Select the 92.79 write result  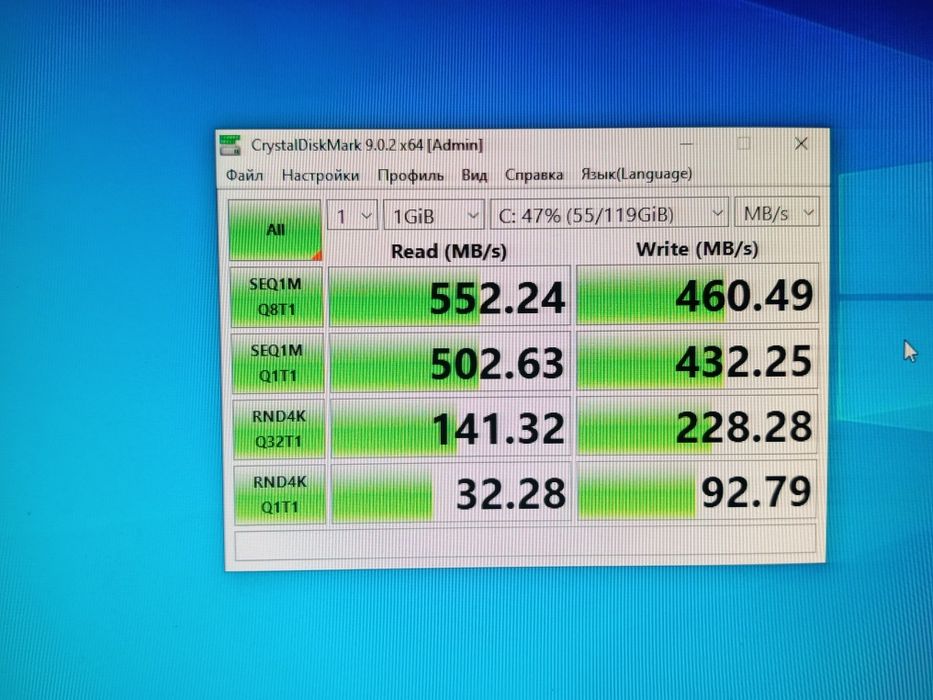click(x=697, y=490)
